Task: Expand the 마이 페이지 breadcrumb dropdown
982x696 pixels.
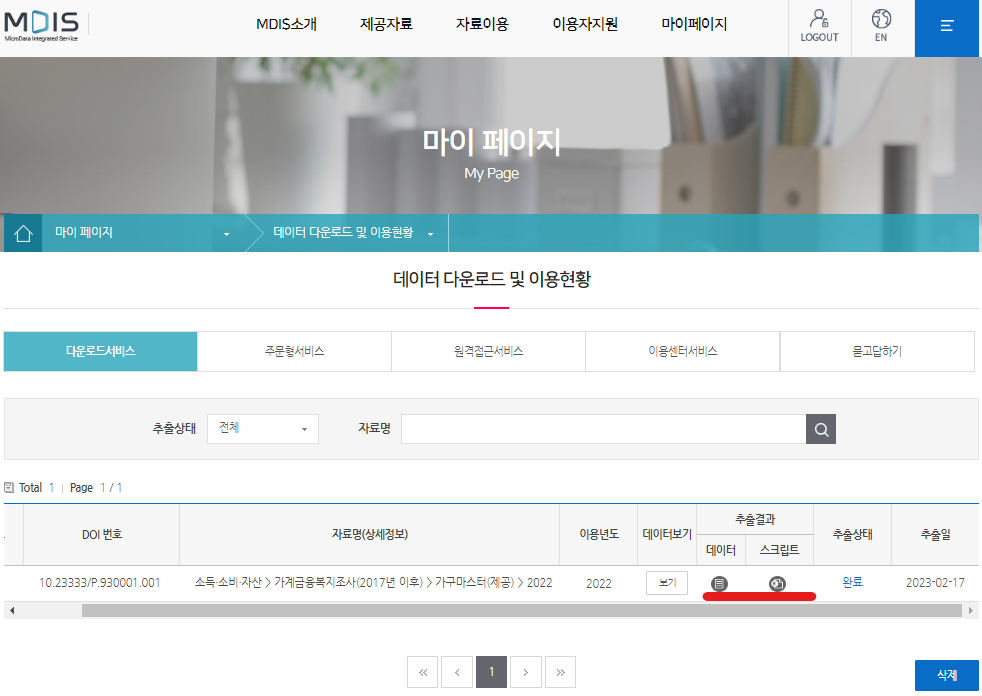Action: coord(227,234)
